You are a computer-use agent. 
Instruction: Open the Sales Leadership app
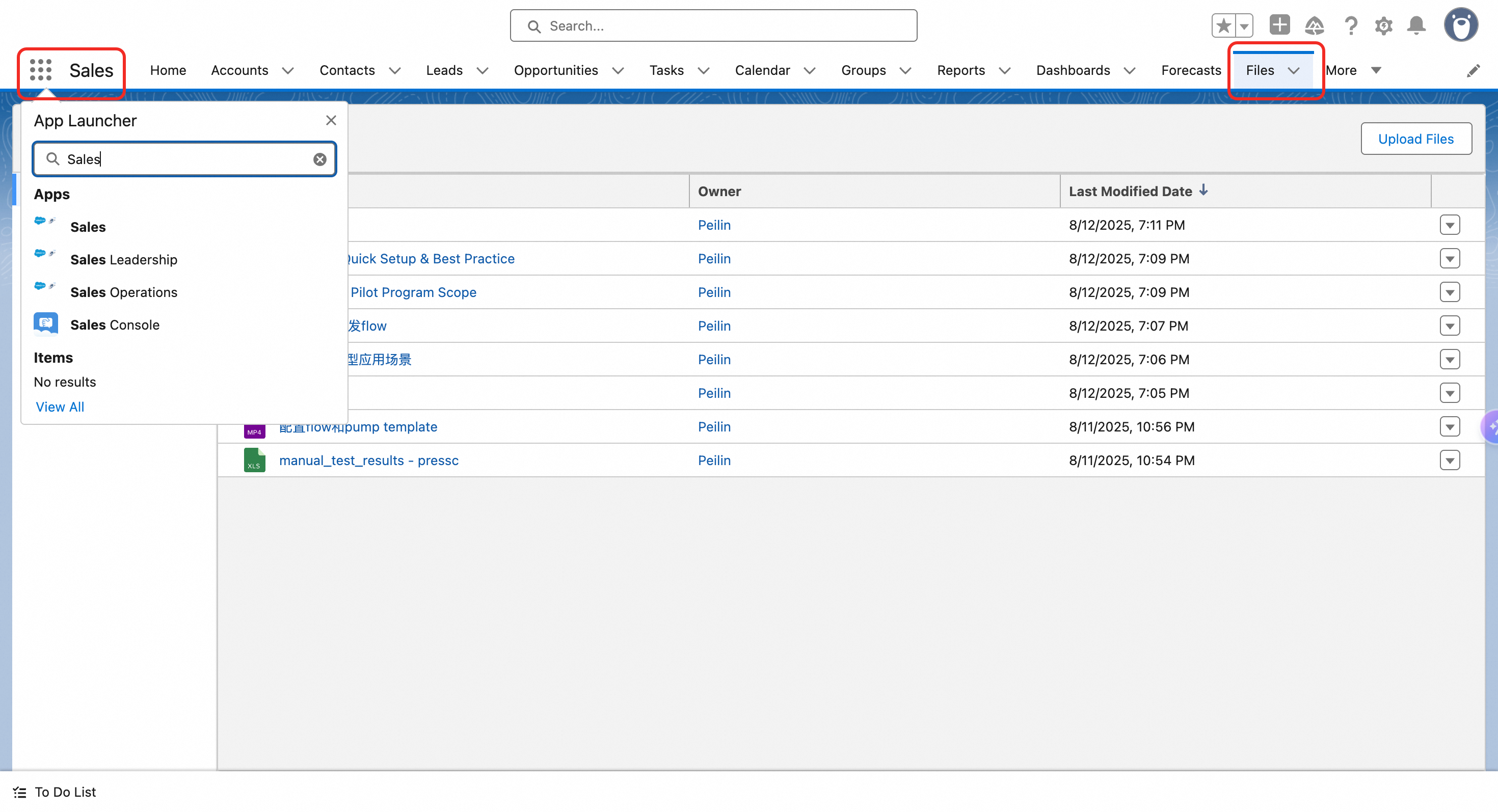click(124, 259)
